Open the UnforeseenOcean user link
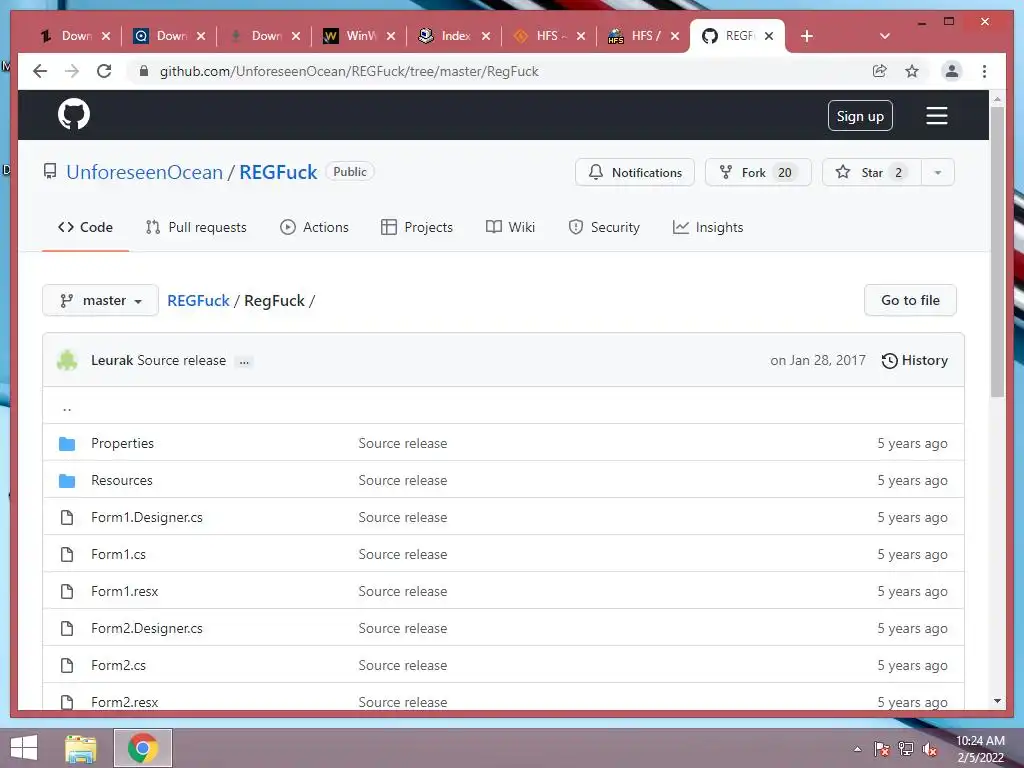The width and height of the screenshot is (1024, 768). 144,172
